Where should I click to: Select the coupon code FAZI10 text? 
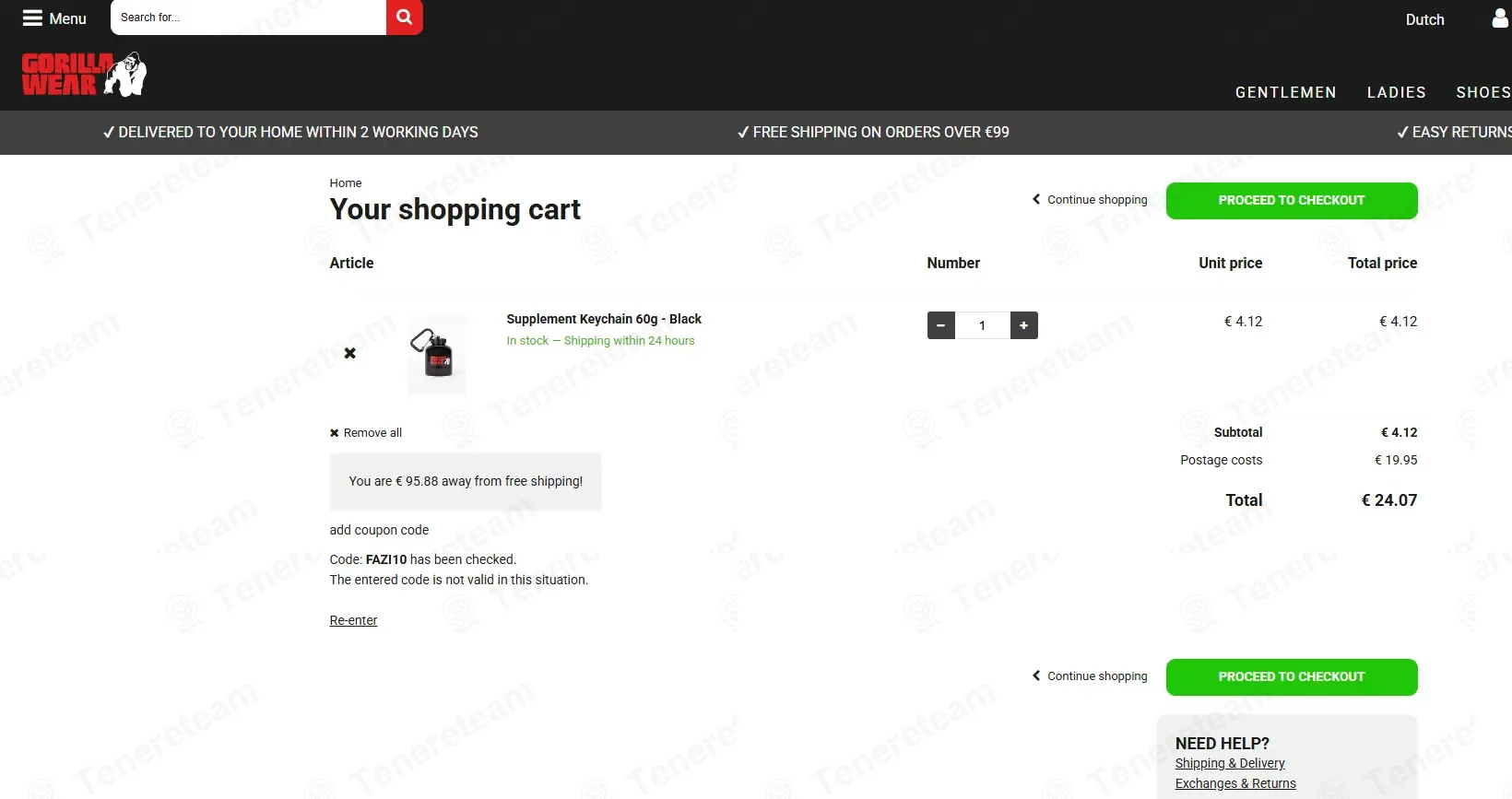tap(386, 559)
